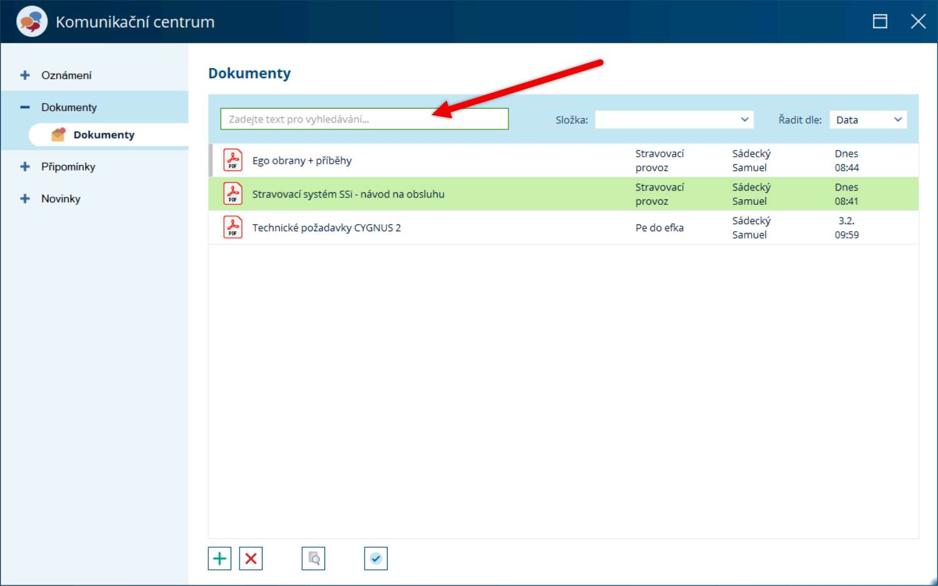Select Stravovací systém SSi - návod na obsluhu
Viewport: 938px width, 586px height.
click(x=348, y=194)
